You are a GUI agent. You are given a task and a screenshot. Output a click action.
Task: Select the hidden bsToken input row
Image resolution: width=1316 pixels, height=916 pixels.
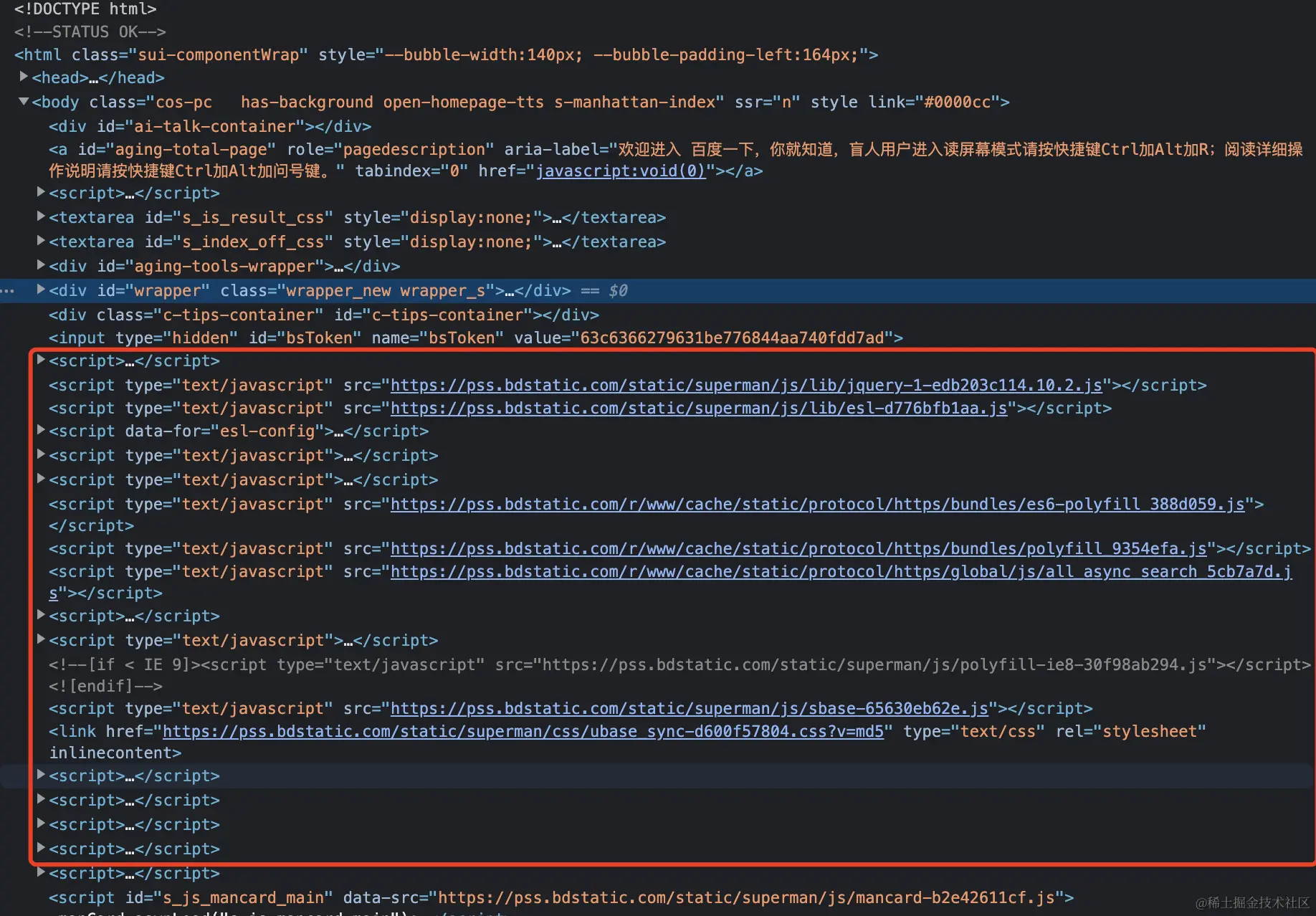[476, 338]
